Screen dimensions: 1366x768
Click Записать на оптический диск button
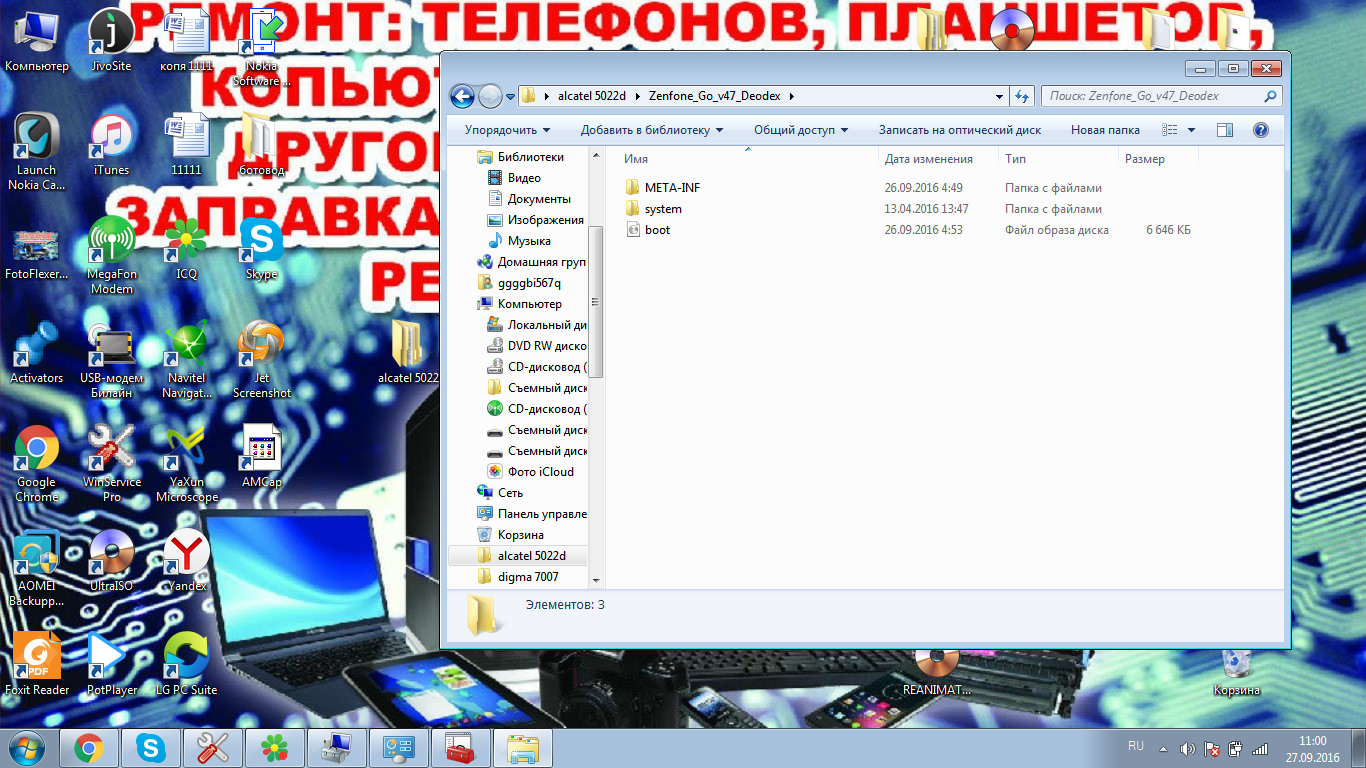coord(959,130)
